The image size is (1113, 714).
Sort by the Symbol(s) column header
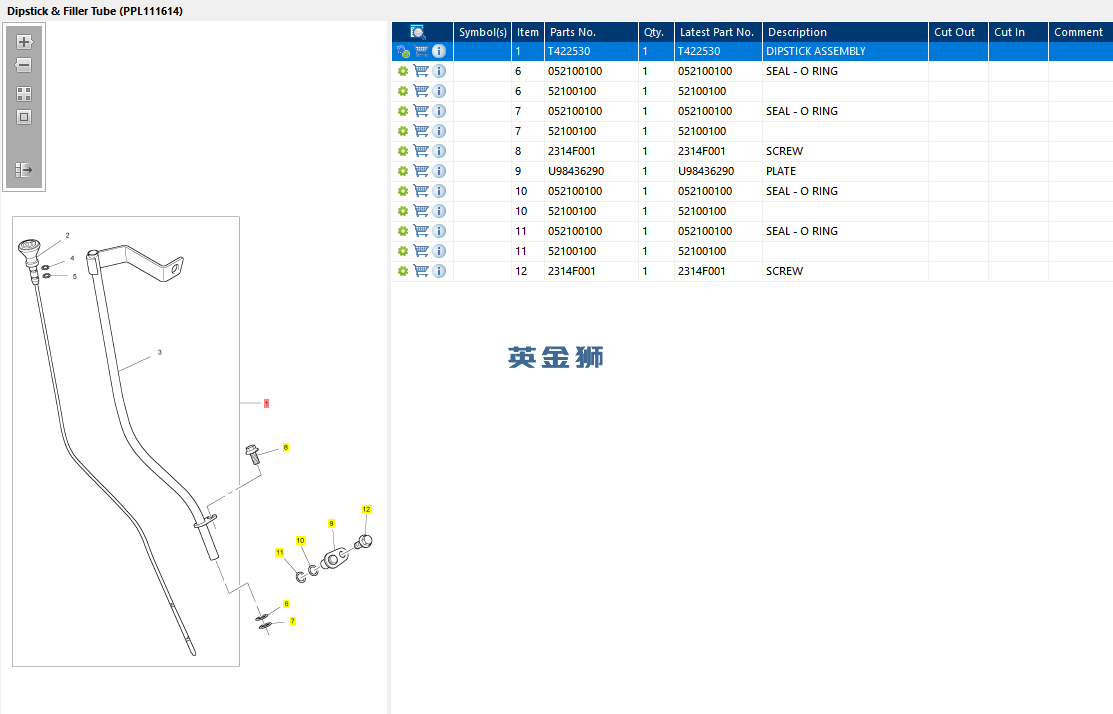[x=483, y=32]
